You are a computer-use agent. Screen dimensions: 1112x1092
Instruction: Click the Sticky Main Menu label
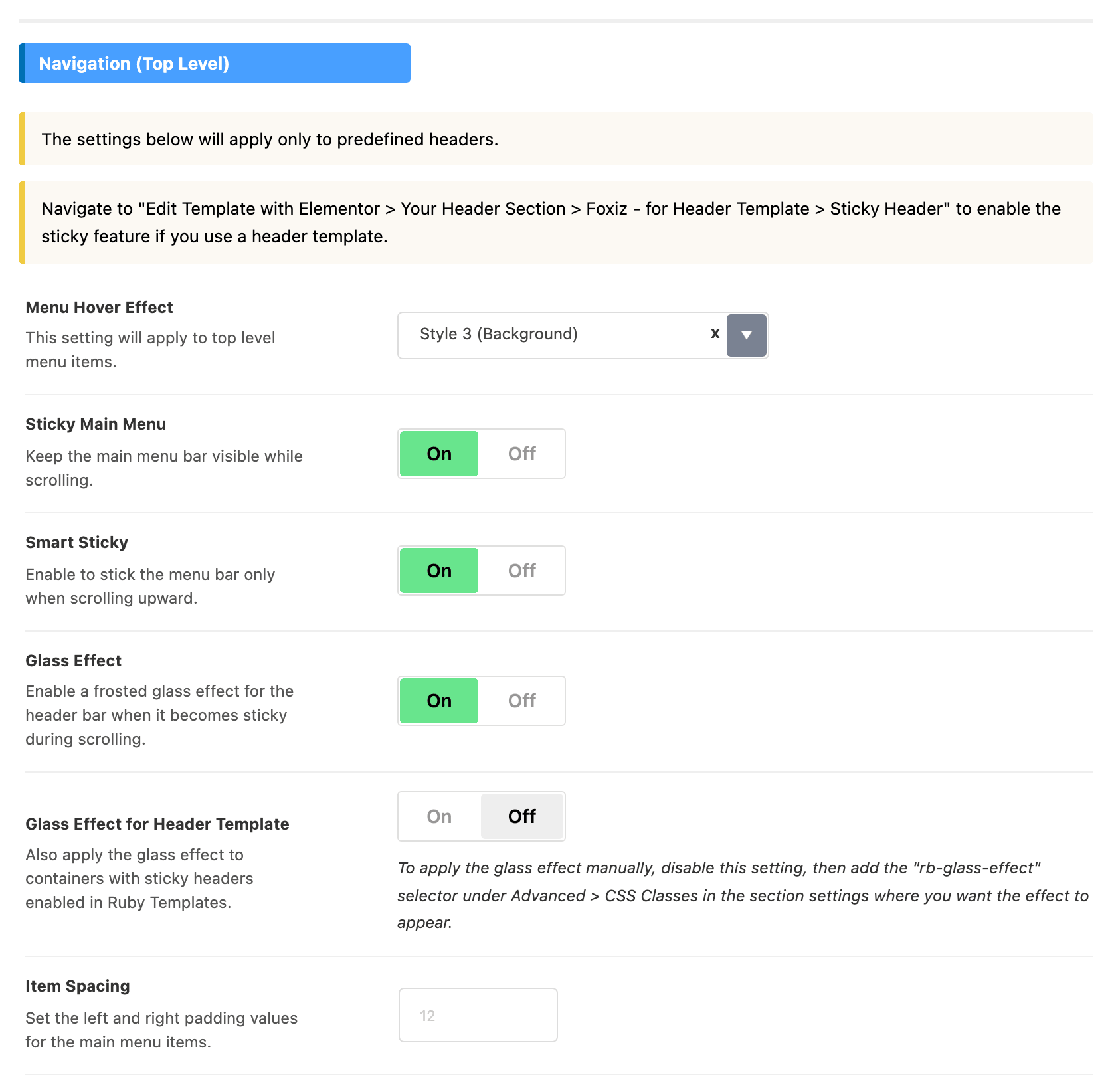96,424
